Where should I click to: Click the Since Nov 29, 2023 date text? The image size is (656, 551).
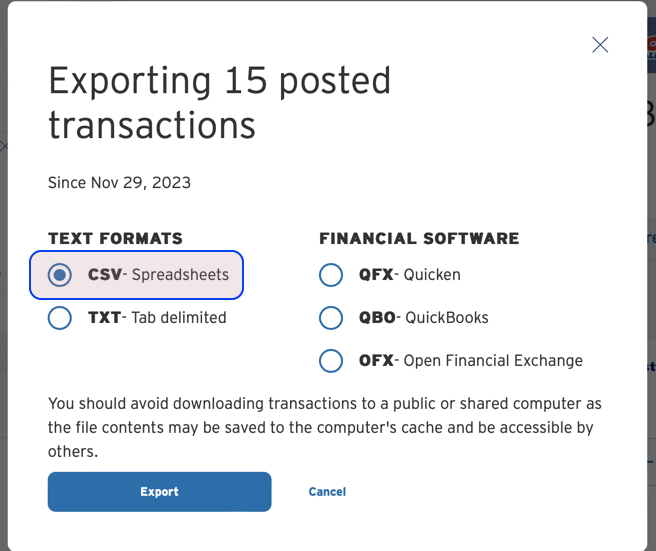(x=119, y=183)
